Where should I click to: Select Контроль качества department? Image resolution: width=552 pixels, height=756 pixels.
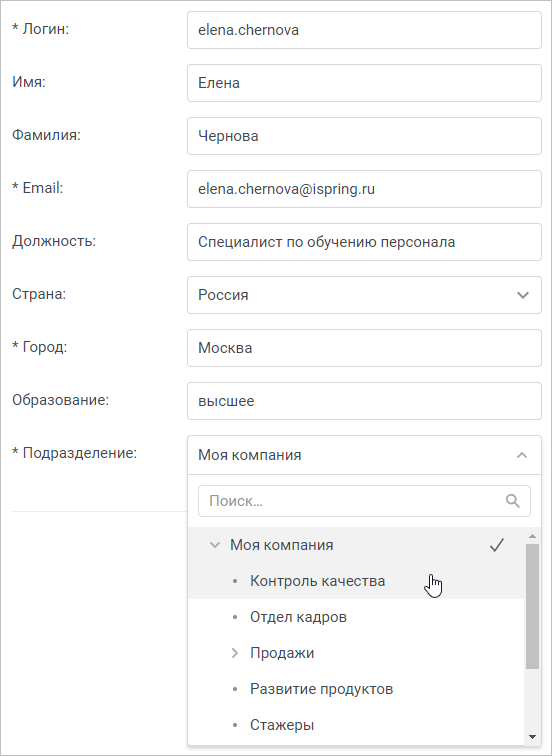click(317, 581)
